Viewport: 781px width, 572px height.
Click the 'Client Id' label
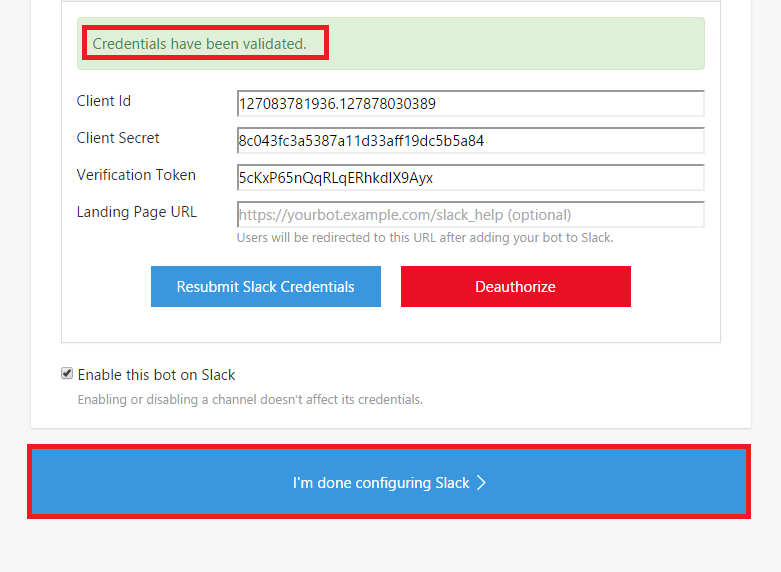click(104, 101)
